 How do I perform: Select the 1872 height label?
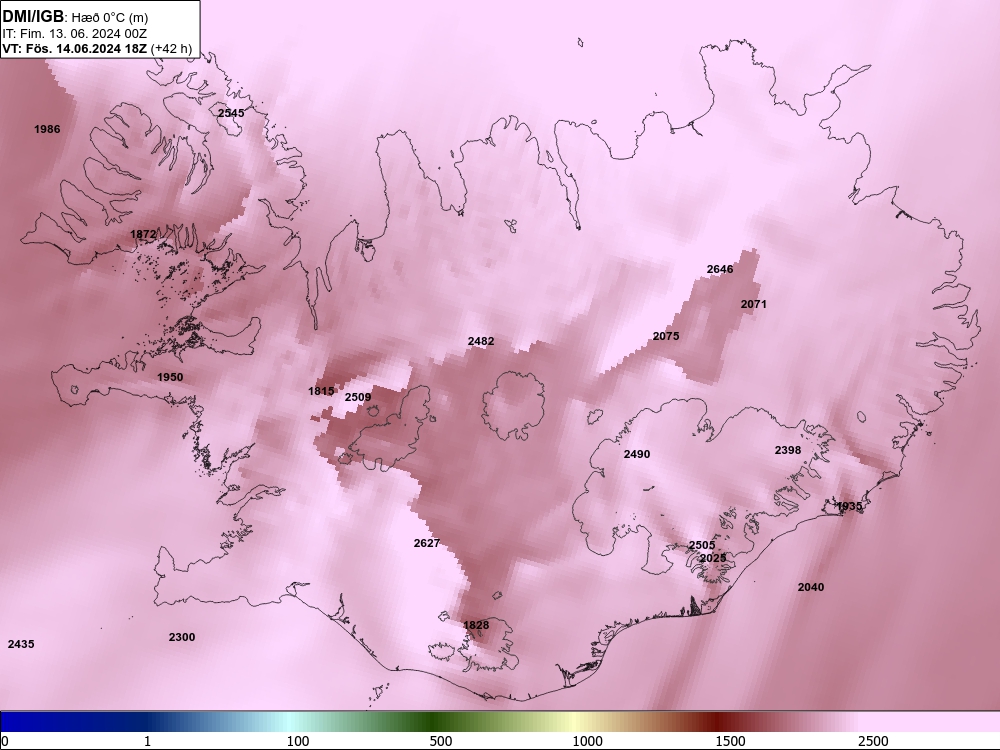click(143, 234)
